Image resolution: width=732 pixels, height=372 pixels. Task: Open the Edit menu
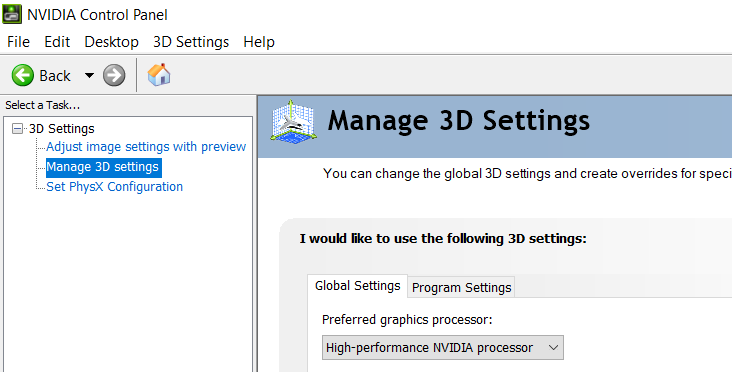57,42
